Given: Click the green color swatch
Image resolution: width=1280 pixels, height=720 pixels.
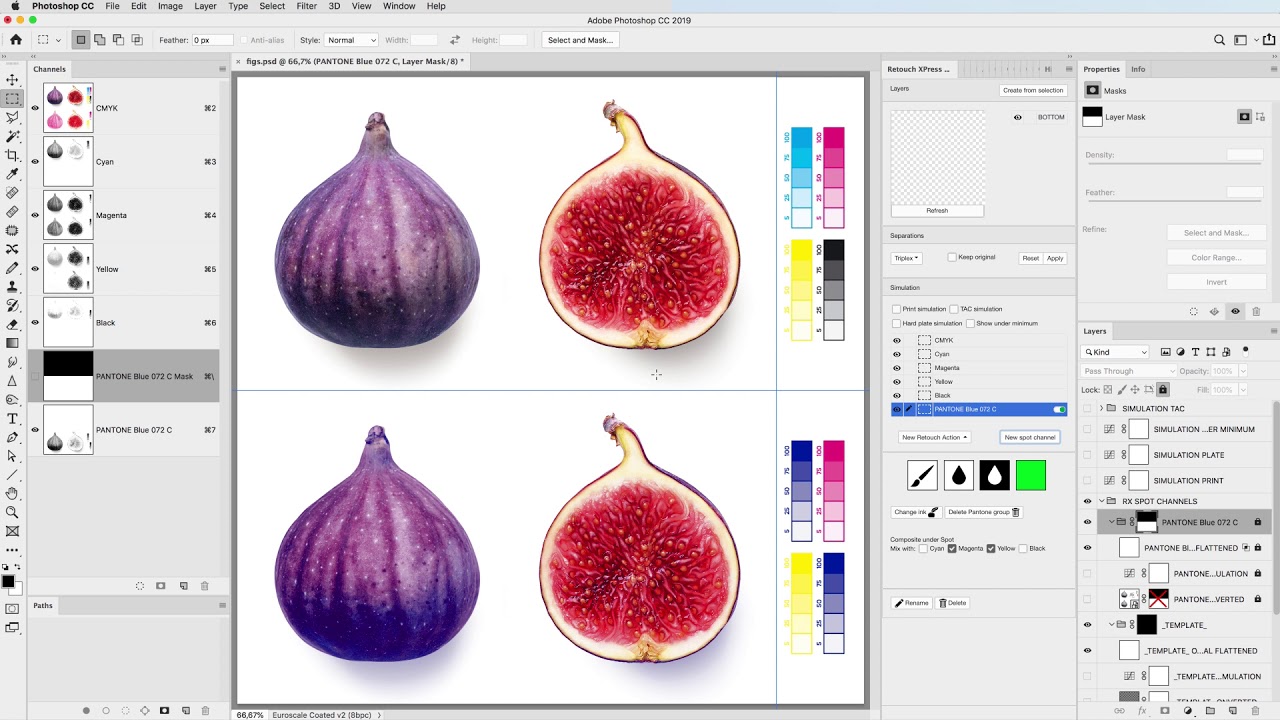Looking at the screenshot, I should (1031, 475).
